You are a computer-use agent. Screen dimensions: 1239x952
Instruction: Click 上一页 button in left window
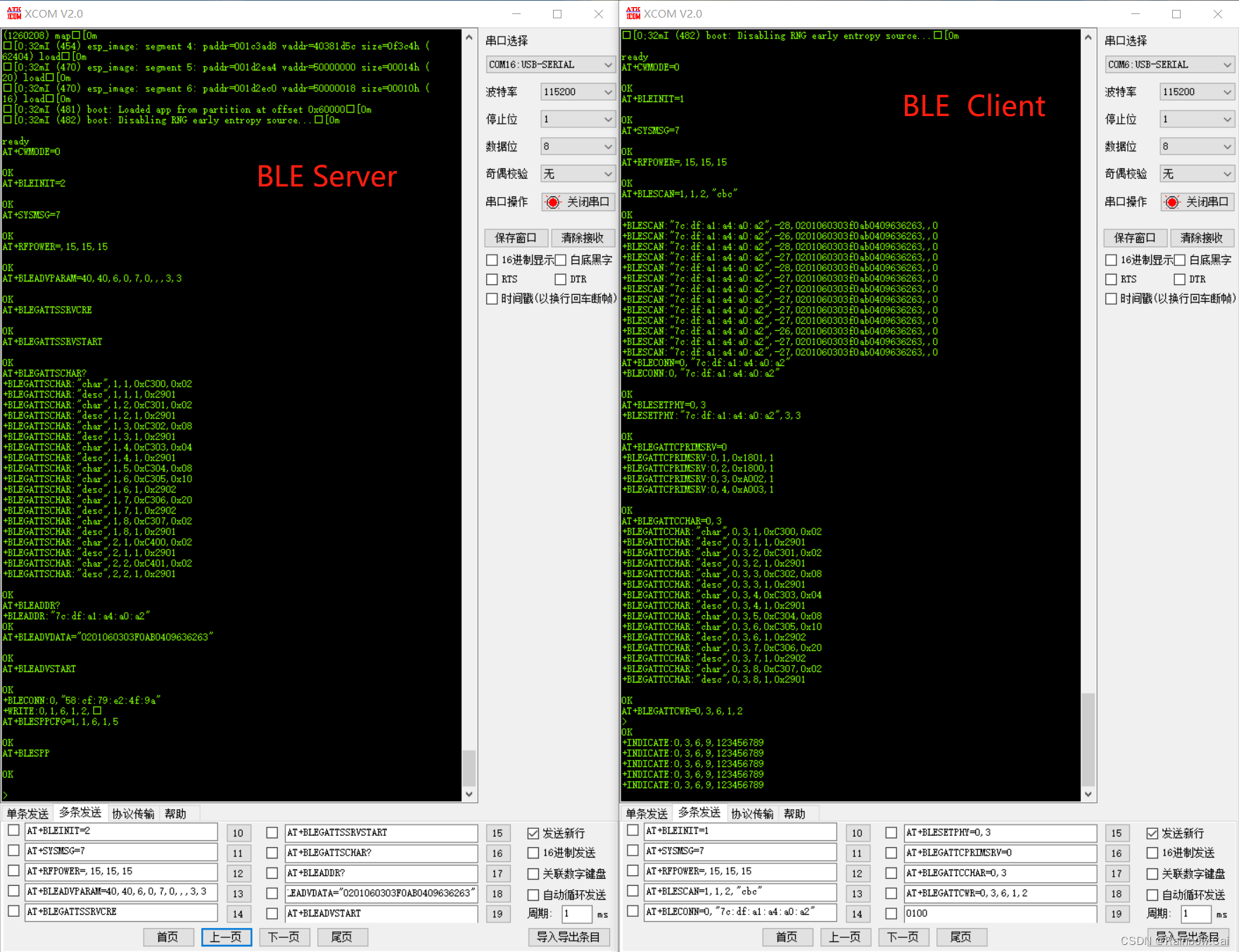pos(226,937)
